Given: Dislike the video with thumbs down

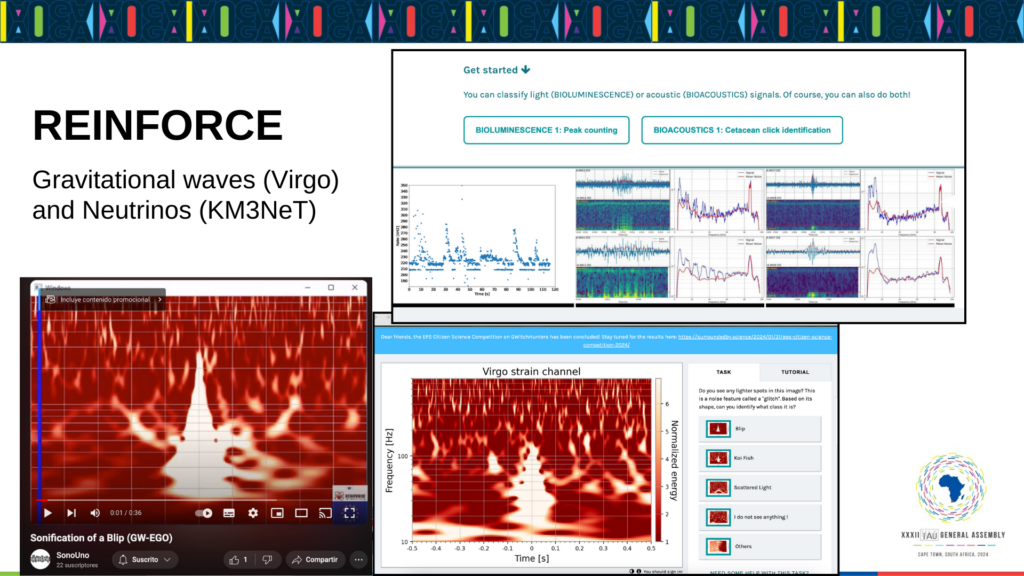Looking at the screenshot, I should pyautogui.click(x=267, y=560).
